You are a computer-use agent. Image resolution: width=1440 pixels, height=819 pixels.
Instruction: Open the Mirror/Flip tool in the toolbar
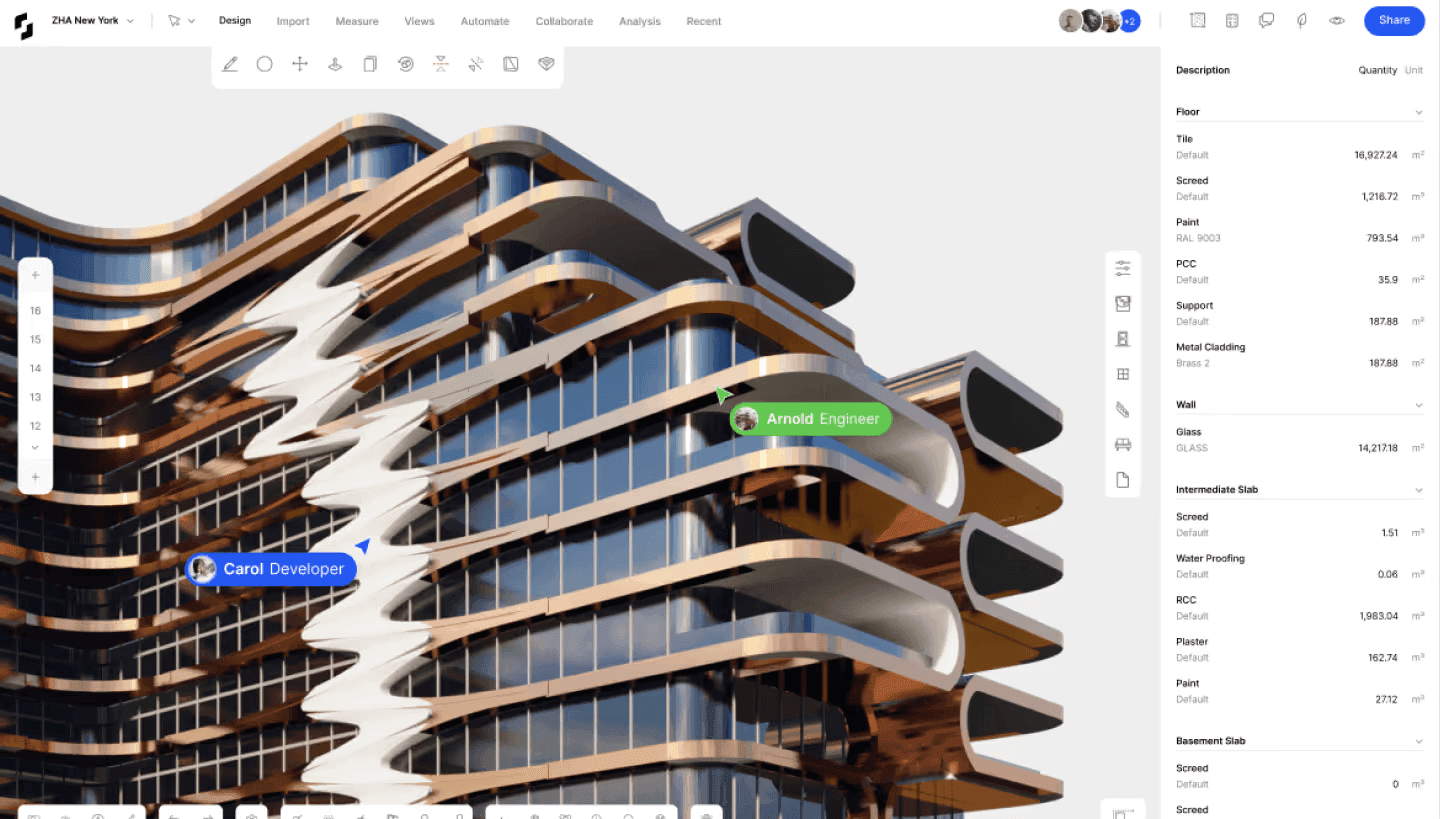click(x=441, y=63)
